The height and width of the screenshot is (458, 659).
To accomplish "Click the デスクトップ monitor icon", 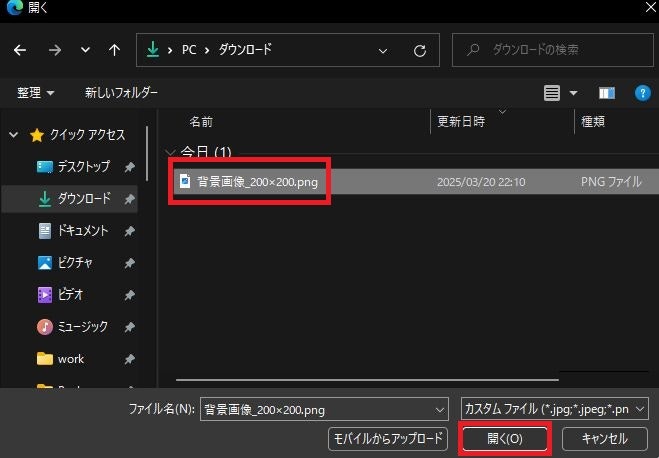I will [45, 167].
